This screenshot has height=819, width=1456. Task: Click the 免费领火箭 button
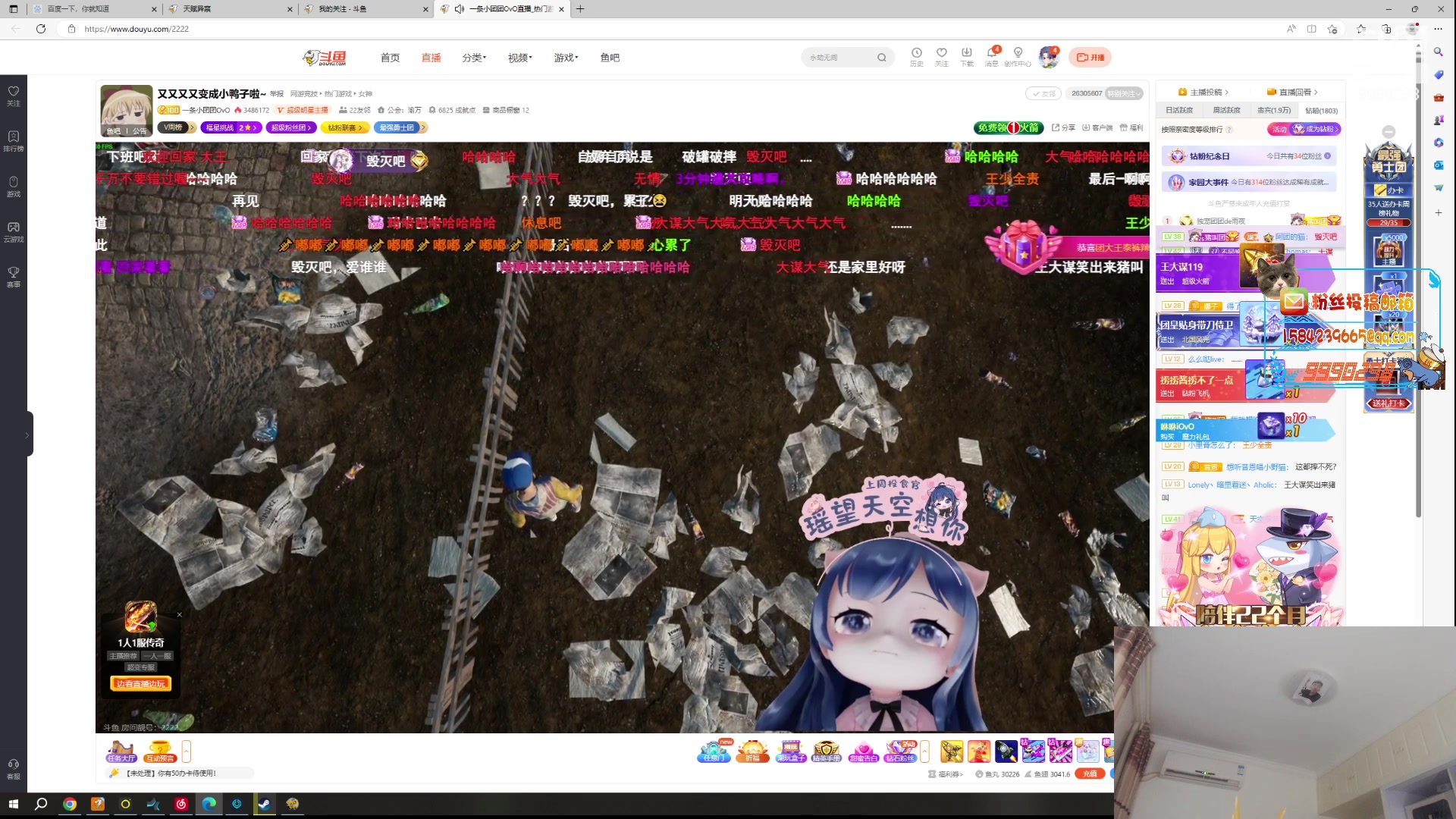point(1009,127)
